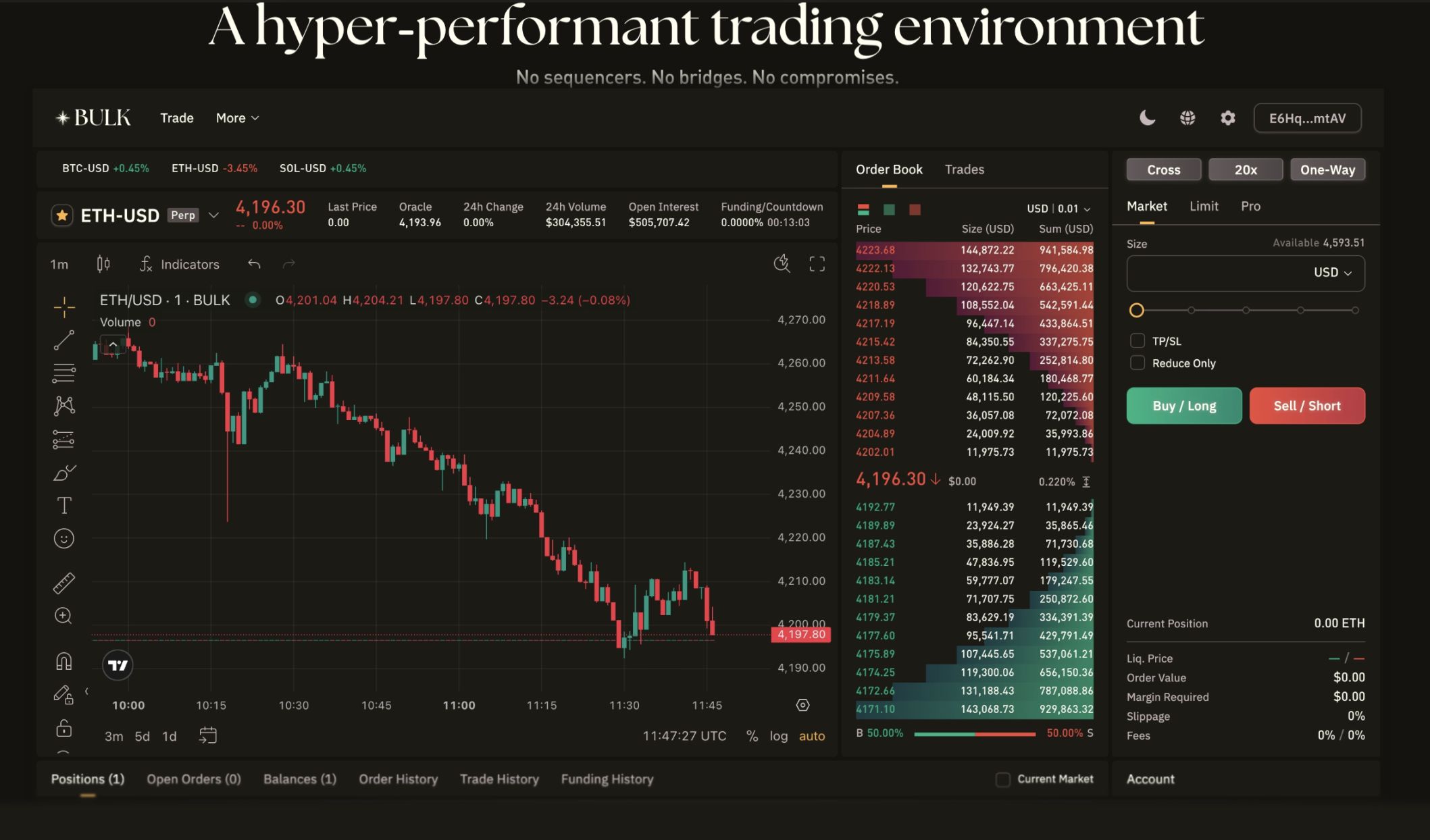Enable TP/SL for the order

tap(1137, 341)
